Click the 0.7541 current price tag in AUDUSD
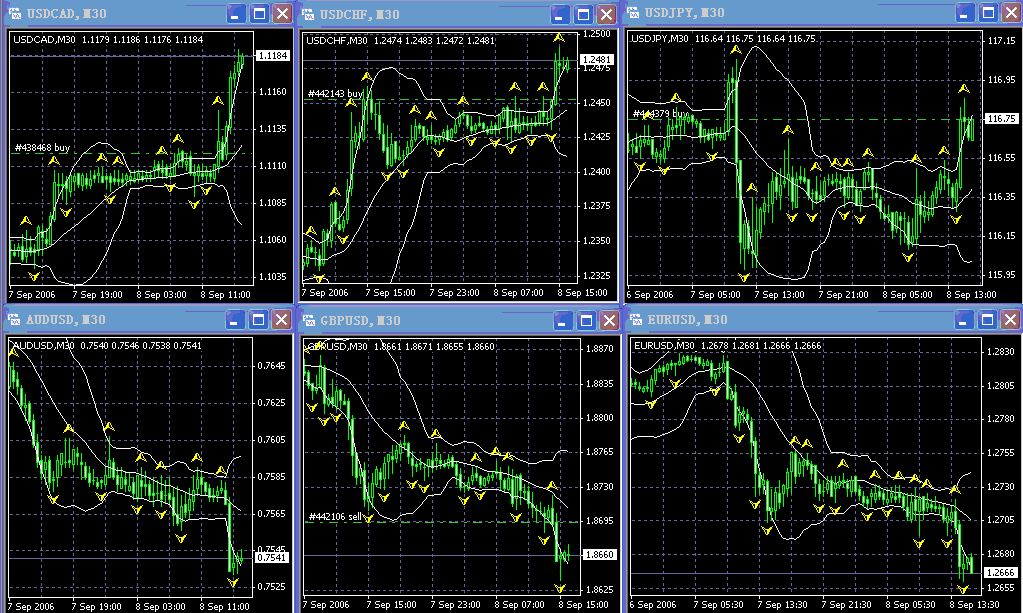 271,558
